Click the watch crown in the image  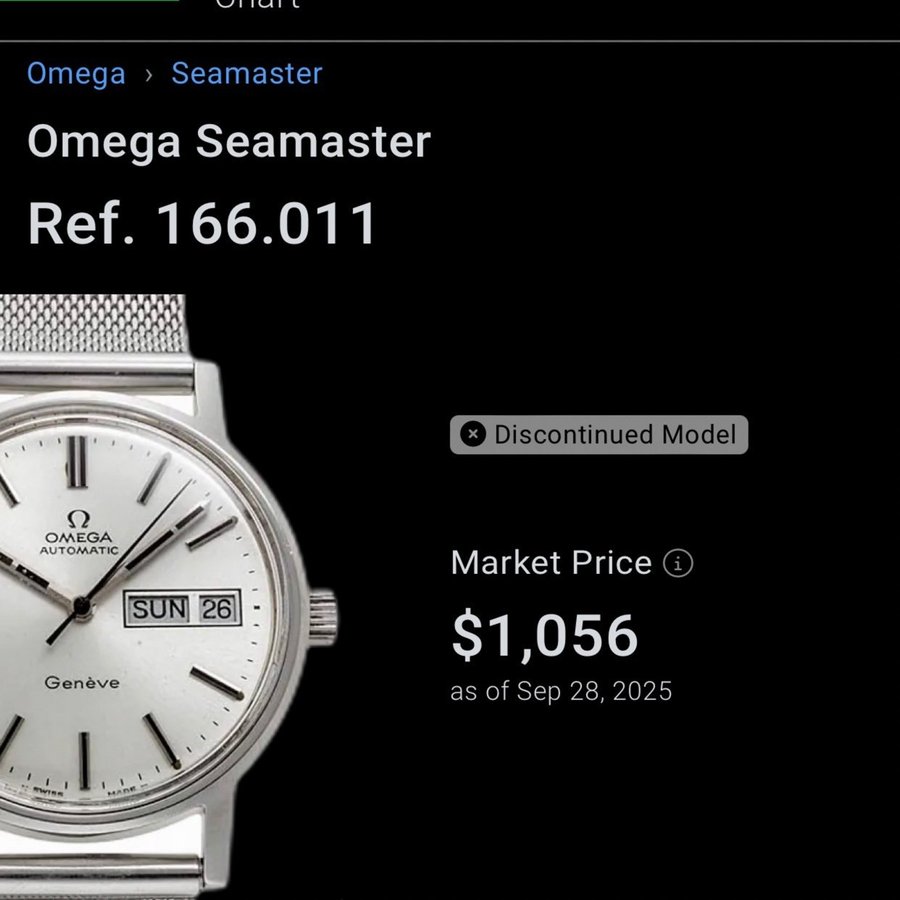point(323,617)
